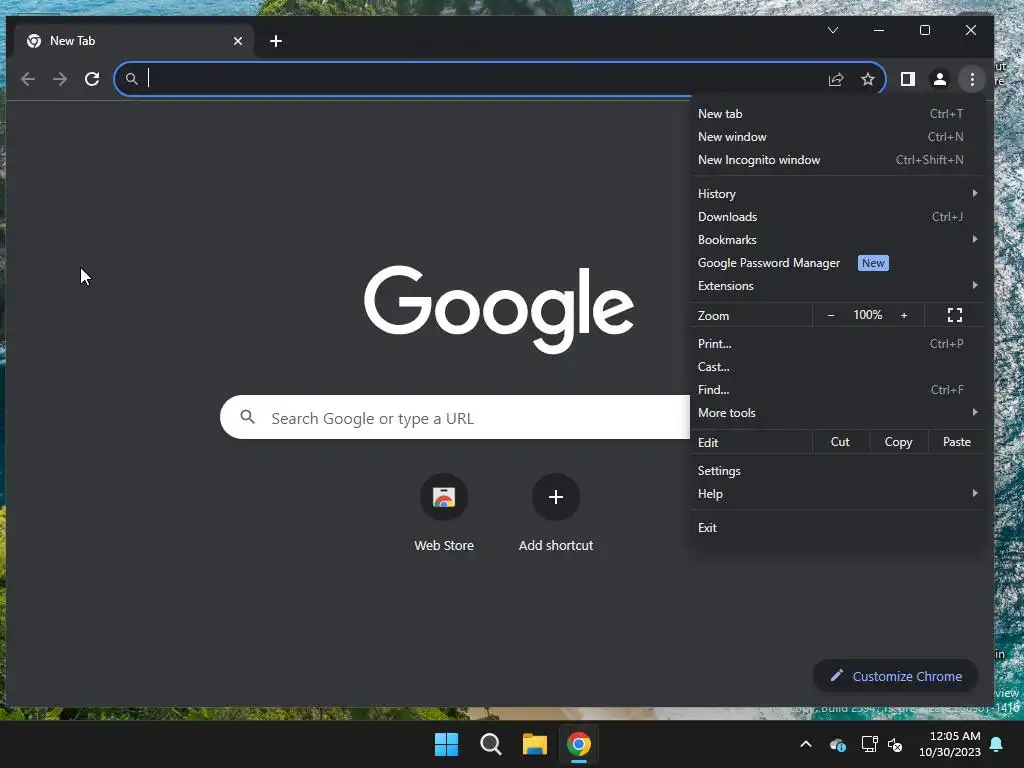Click the Google logo
This screenshot has height=768, width=1024.
[x=499, y=308]
